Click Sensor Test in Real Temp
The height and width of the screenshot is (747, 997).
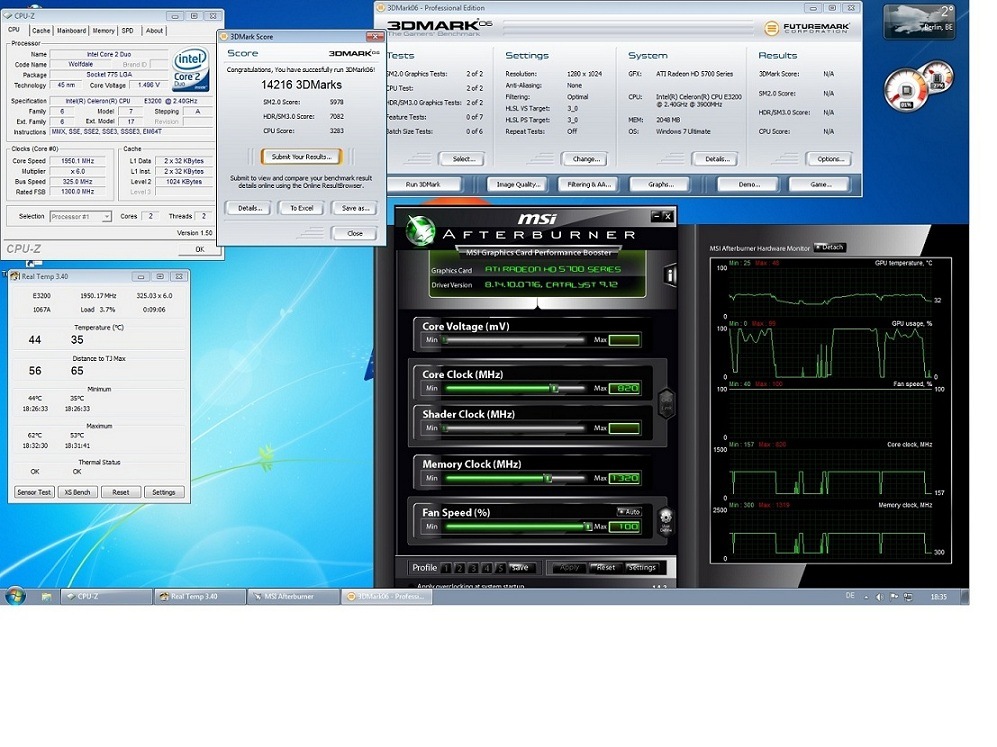34,492
